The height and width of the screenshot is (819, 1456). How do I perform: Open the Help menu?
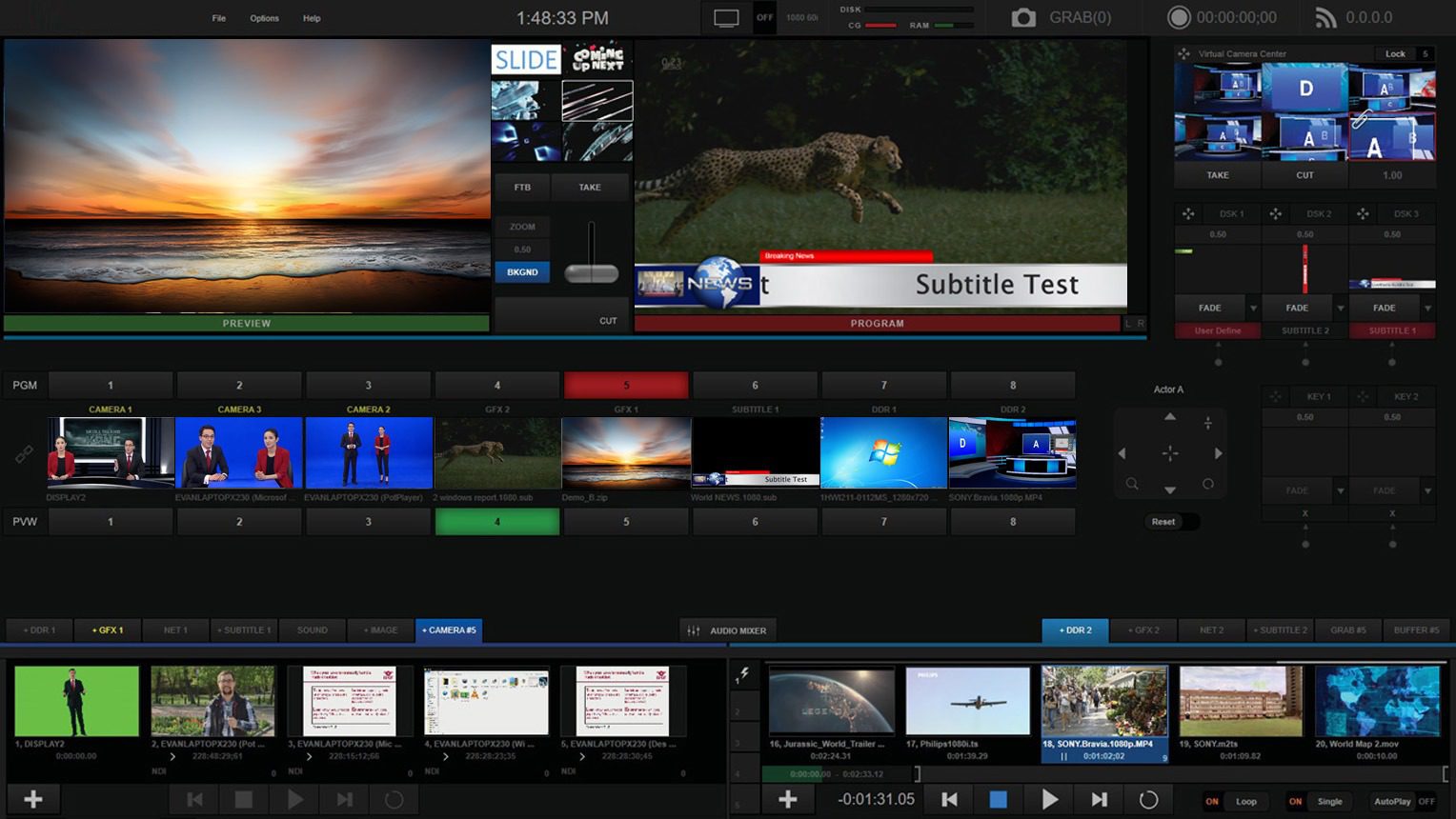tap(312, 18)
